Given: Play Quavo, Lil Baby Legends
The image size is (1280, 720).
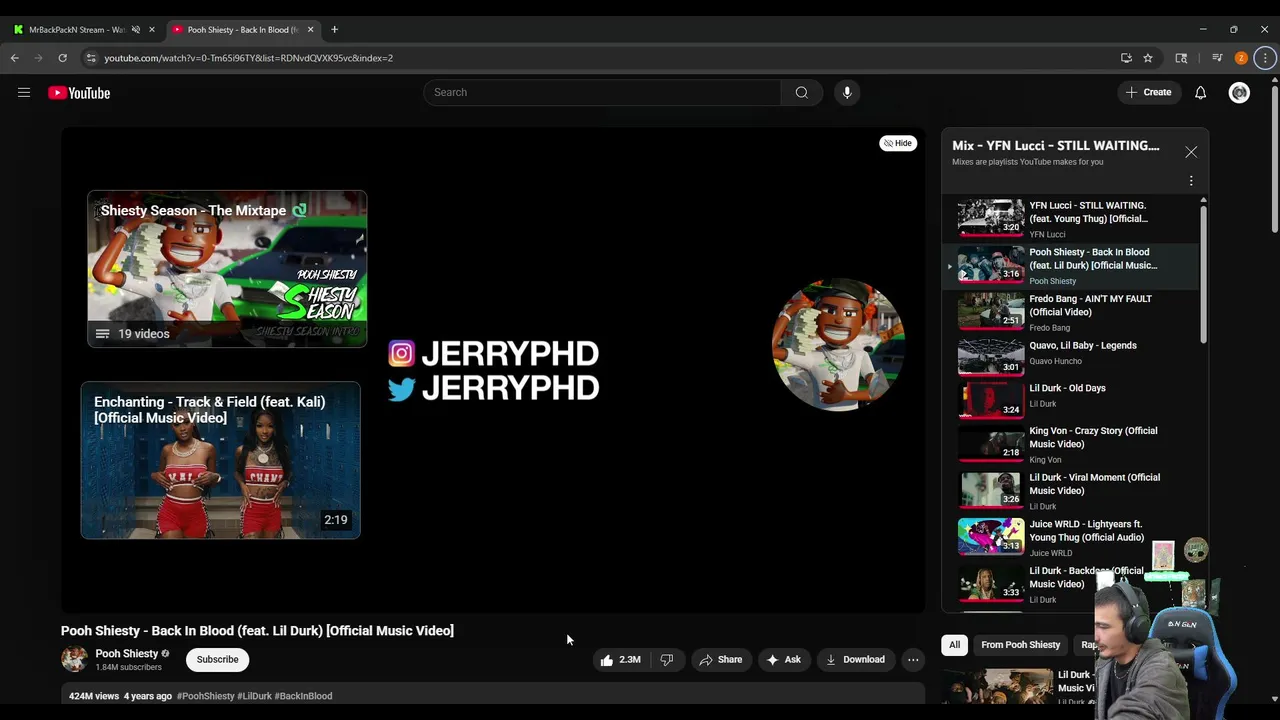Looking at the screenshot, I should [x=1070, y=356].
